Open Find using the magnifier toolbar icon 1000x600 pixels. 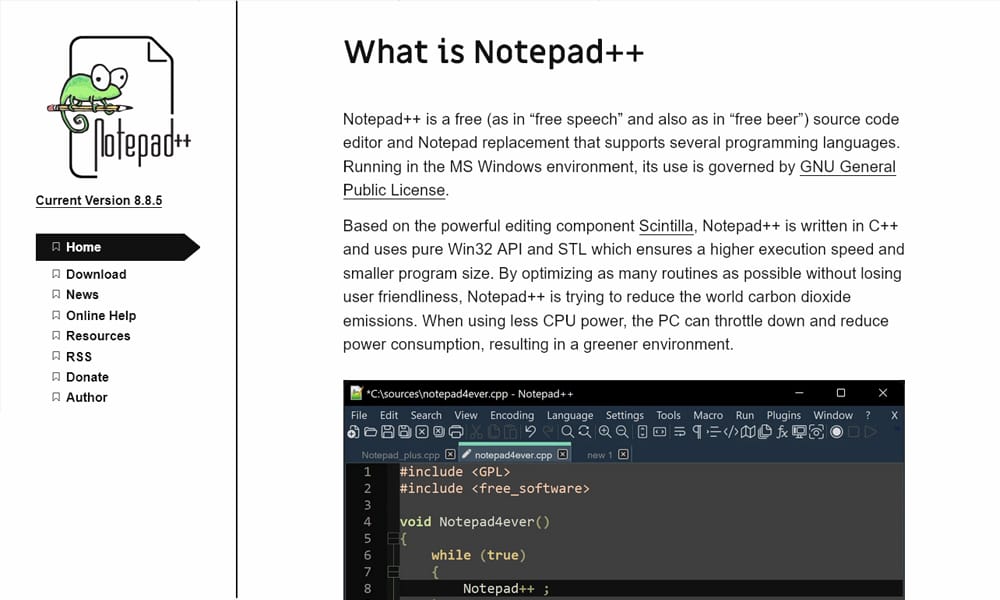(568, 432)
